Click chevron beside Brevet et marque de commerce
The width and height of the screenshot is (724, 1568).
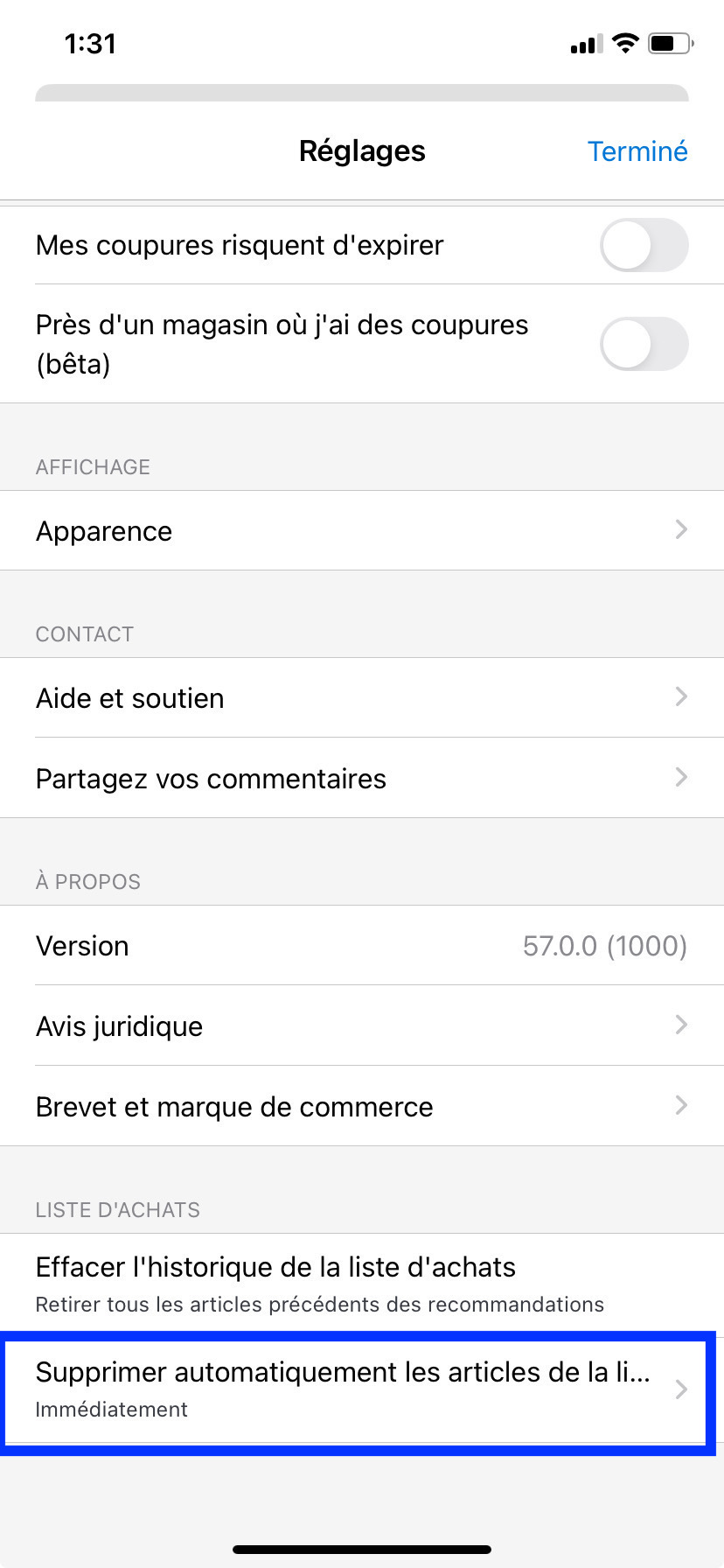click(681, 1105)
